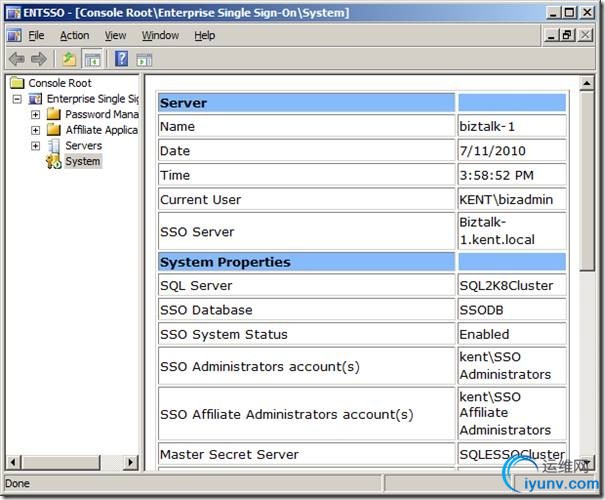605x500 pixels.
Task: Select Password Management tree item
Action: pos(102,114)
